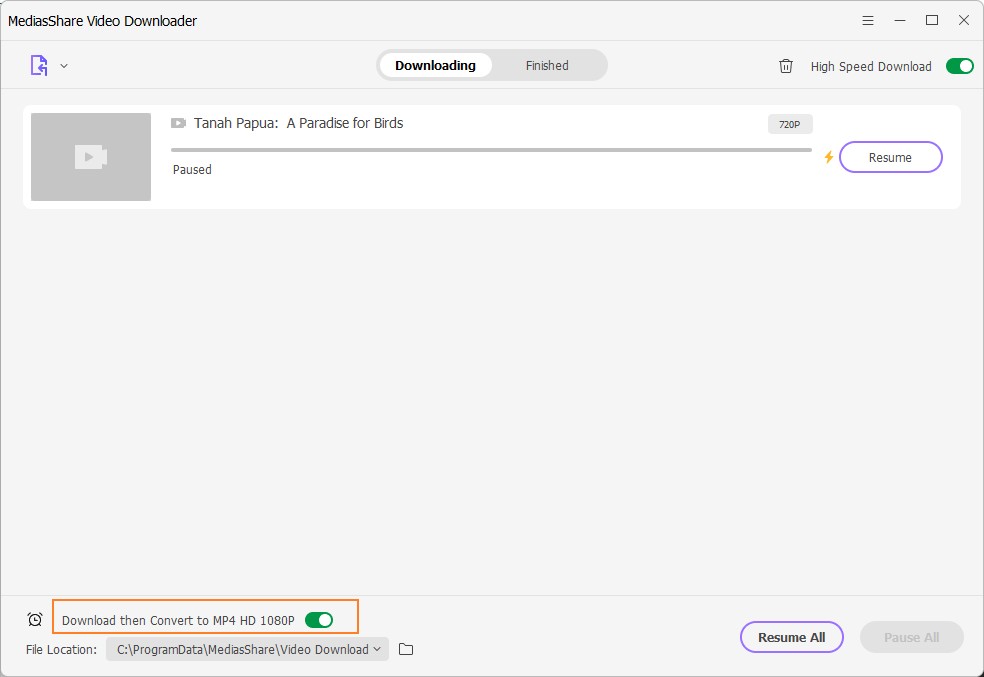This screenshot has width=984, height=677.
Task: Click the 720P quality badge
Action: point(790,124)
